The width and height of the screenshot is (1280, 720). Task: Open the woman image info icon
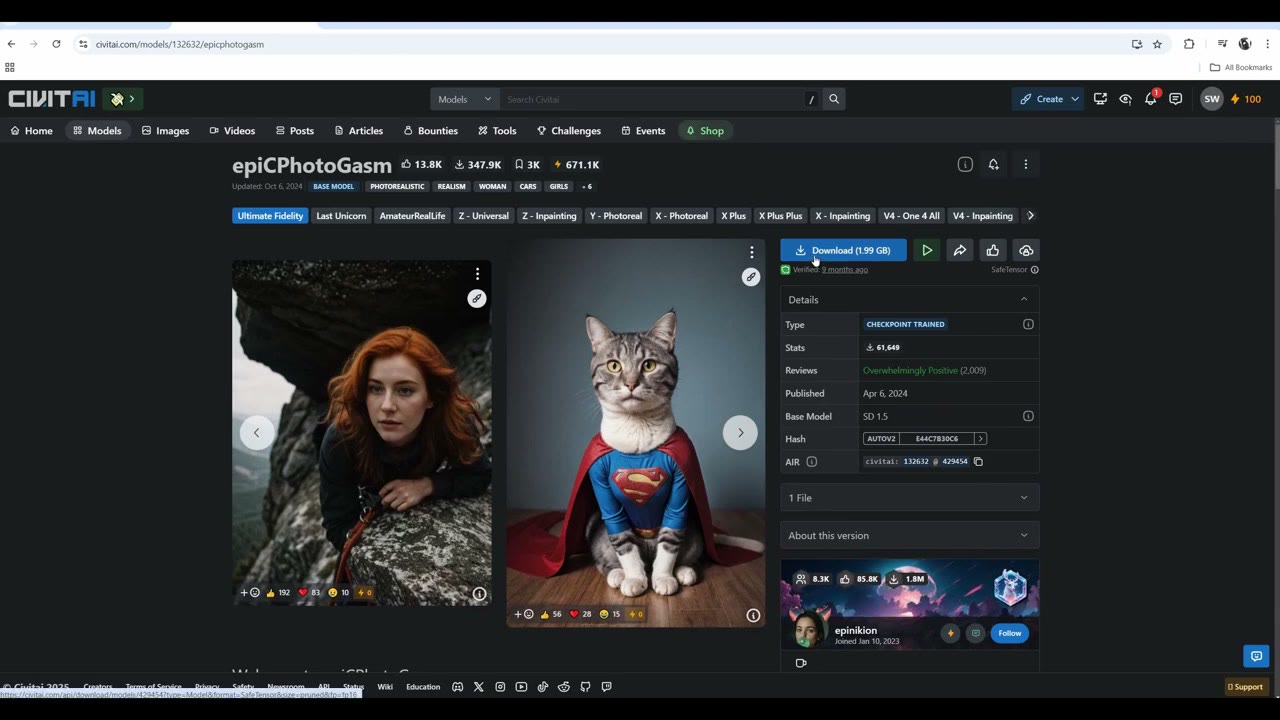479,594
